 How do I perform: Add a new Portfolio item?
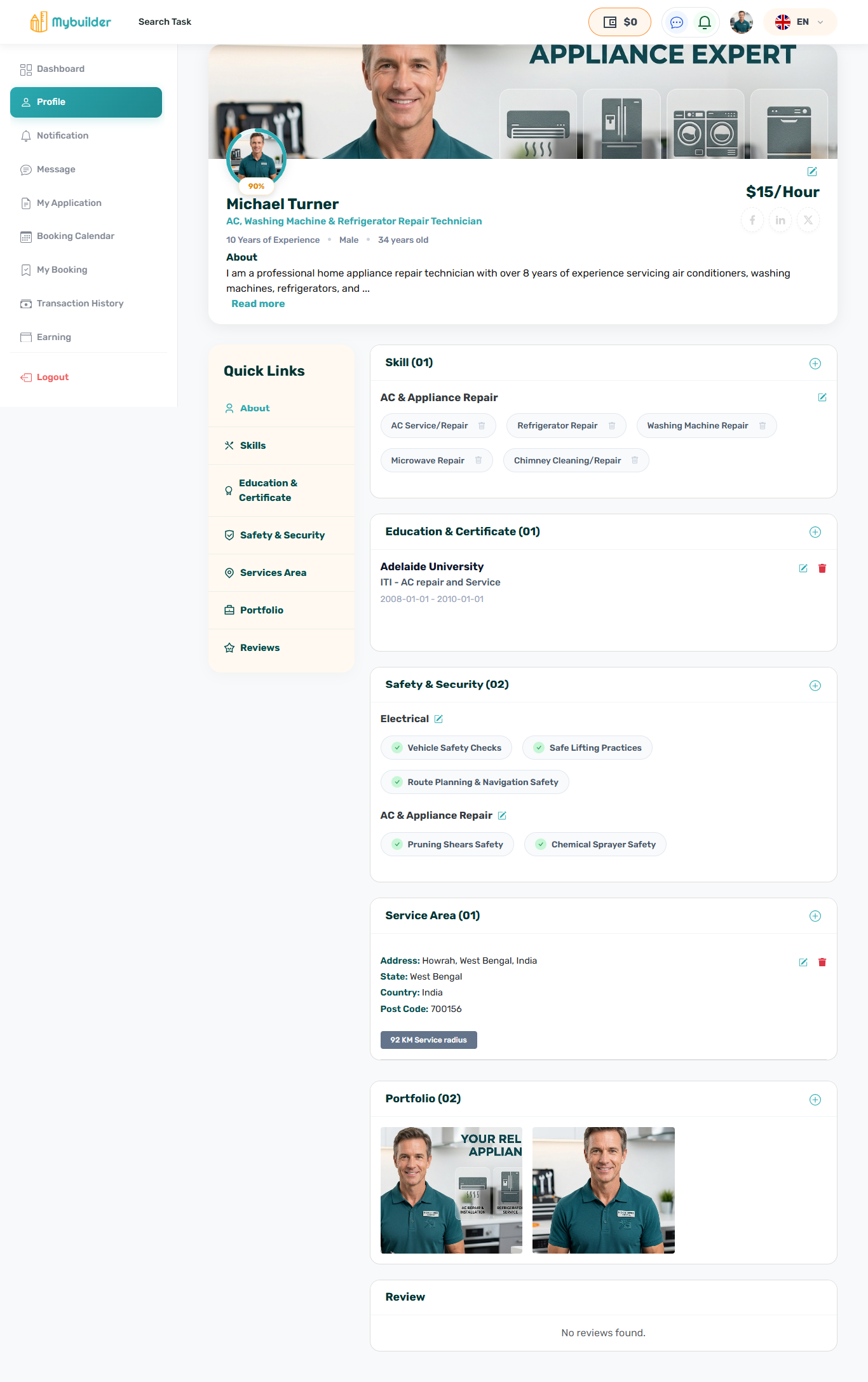815,1100
